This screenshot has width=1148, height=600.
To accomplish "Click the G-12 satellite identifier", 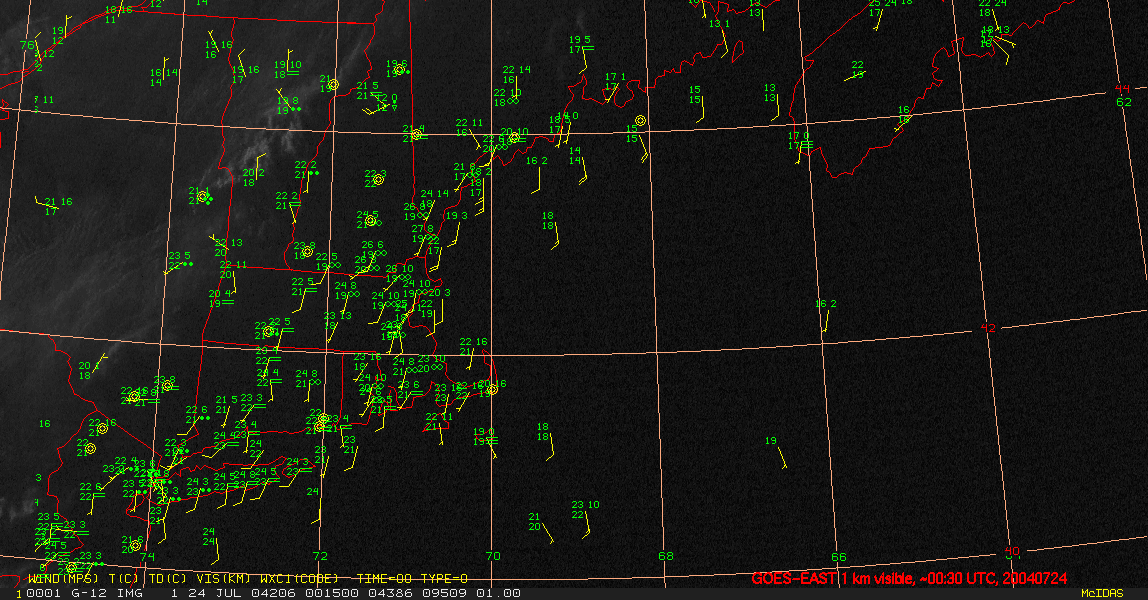I will 89,593.
